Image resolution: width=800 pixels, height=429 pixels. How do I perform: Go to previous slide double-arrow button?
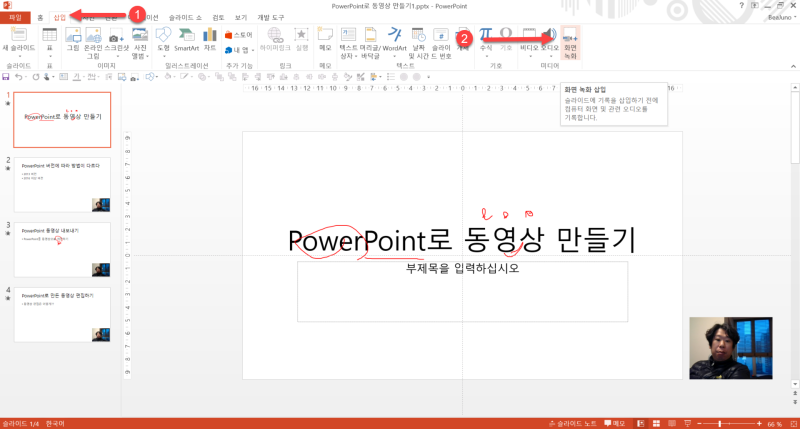[x=795, y=393]
